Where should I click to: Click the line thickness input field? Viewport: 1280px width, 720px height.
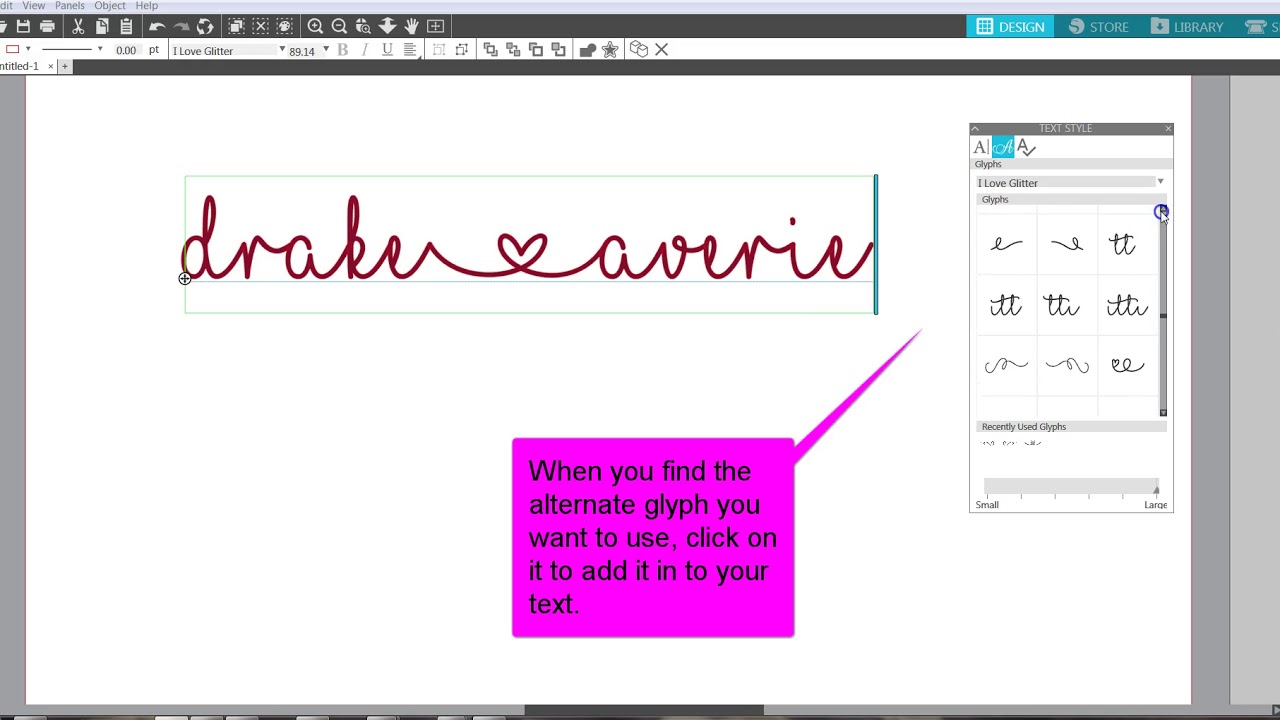click(126, 51)
